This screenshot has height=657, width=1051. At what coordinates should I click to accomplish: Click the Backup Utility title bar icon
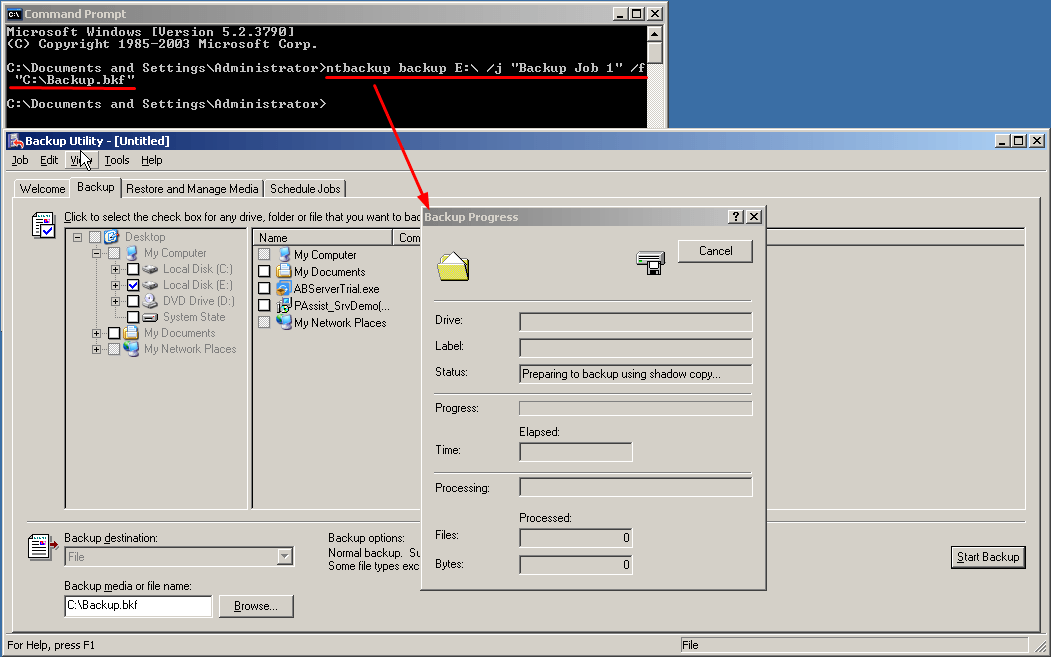pyautogui.click(x=15, y=141)
